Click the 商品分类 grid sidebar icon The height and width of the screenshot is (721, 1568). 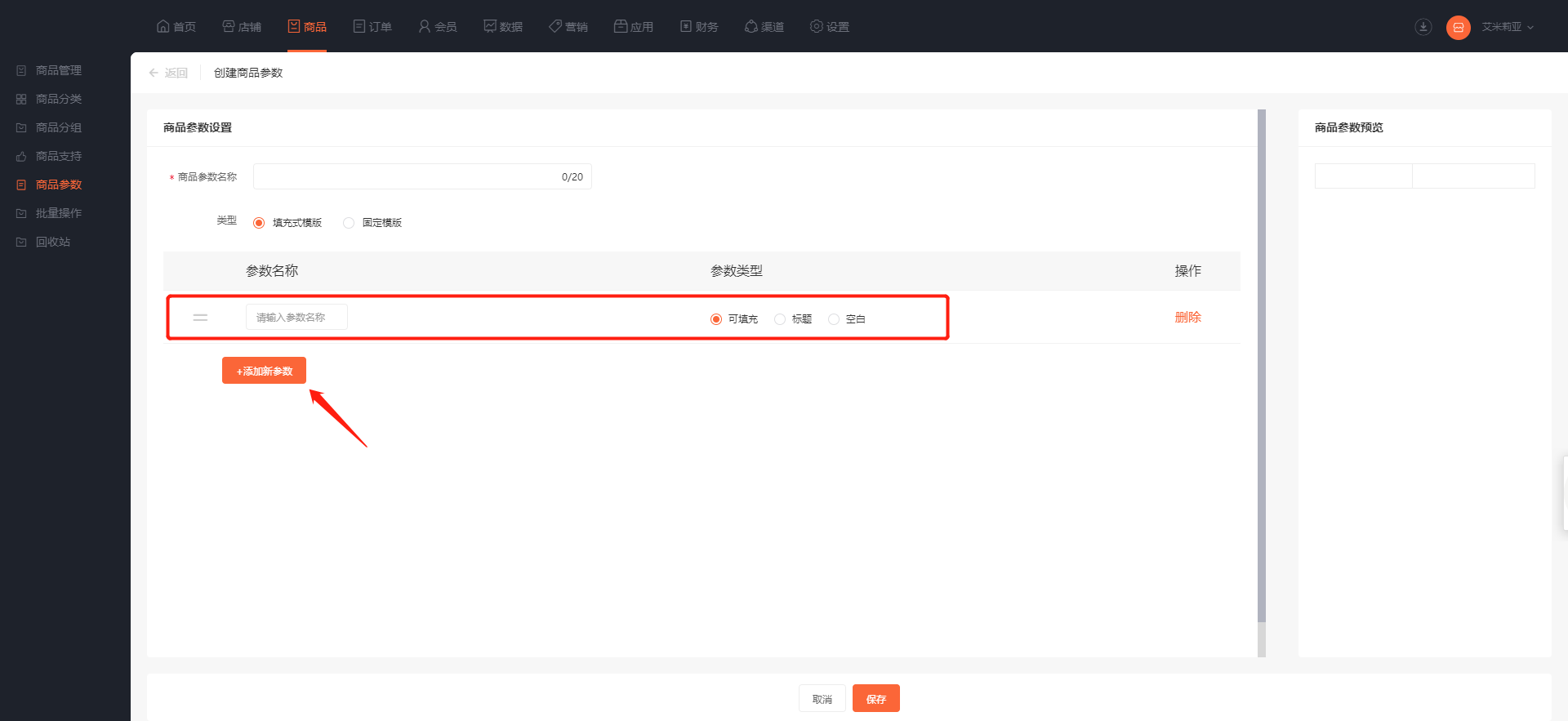pos(21,99)
